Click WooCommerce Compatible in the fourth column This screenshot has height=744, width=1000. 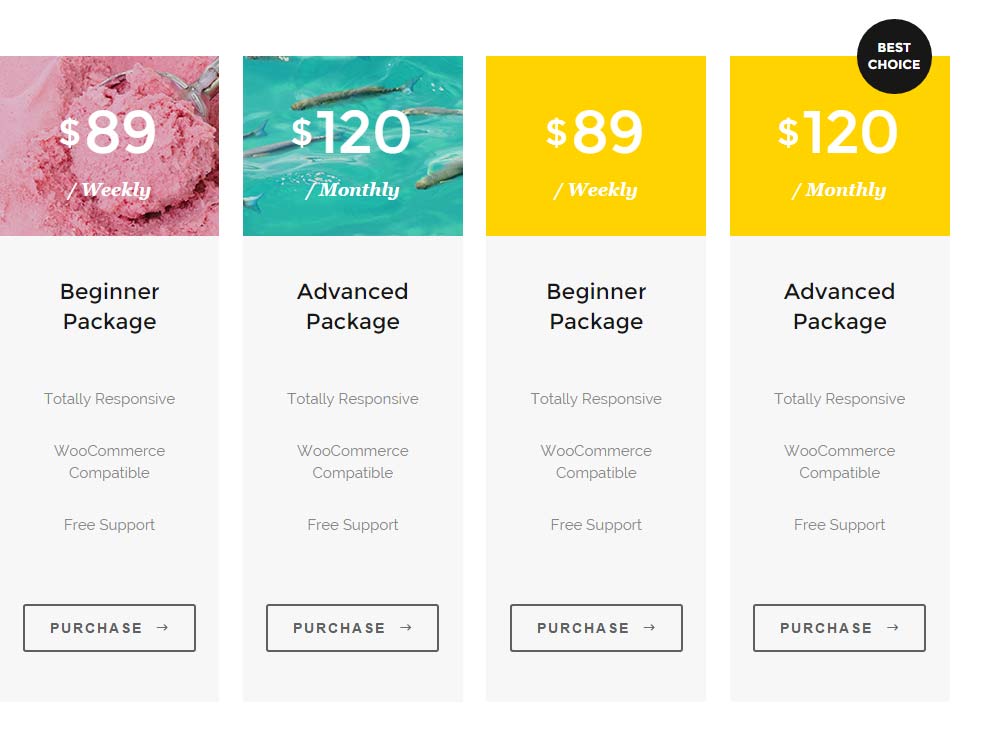(839, 462)
